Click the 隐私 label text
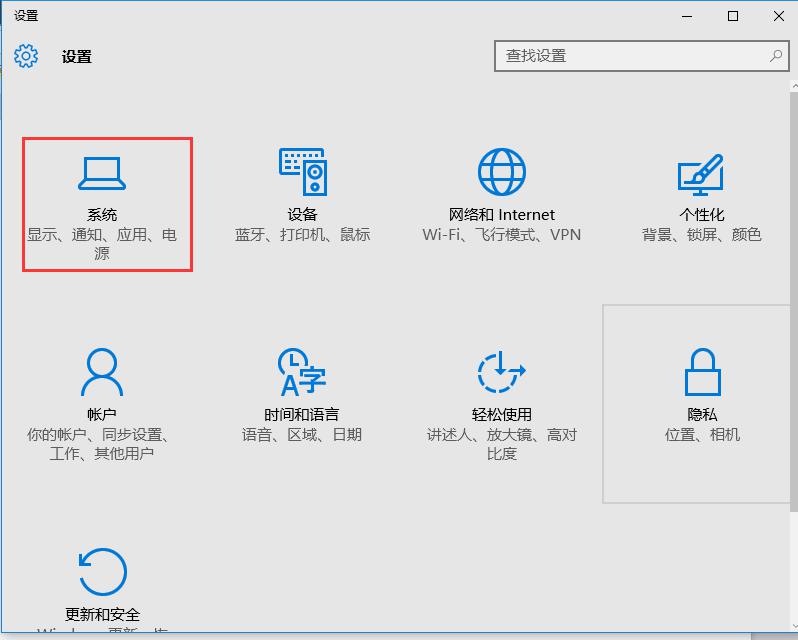Viewport: 798px width, 640px height. 702,415
